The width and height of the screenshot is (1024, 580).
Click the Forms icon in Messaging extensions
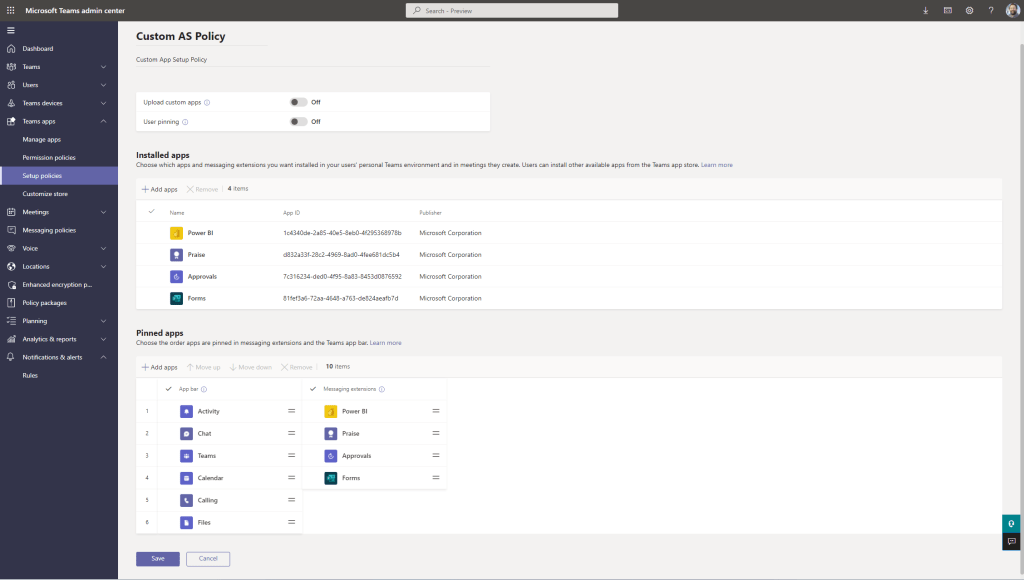click(x=331, y=478)
